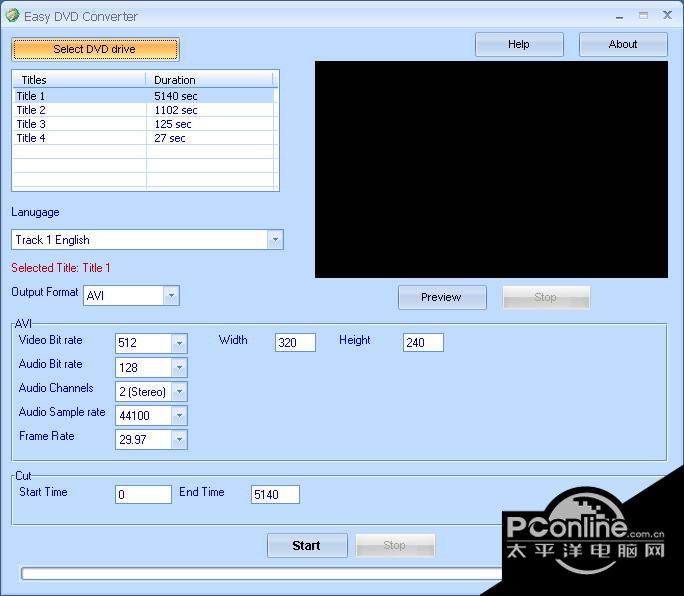Image resolution: width=684 pixels, height=596 pixels.
Task: Expand the Language track dropdown
Action: click(x=275, y=240)
